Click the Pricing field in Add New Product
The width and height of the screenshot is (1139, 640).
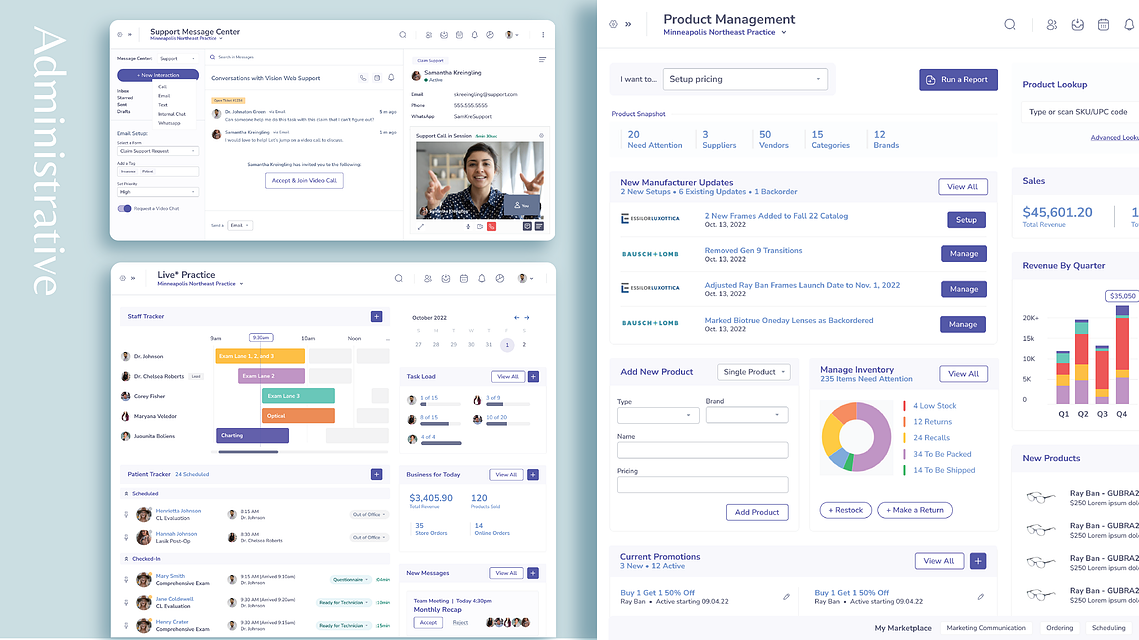pyautogui.click(x=702, y=485)
